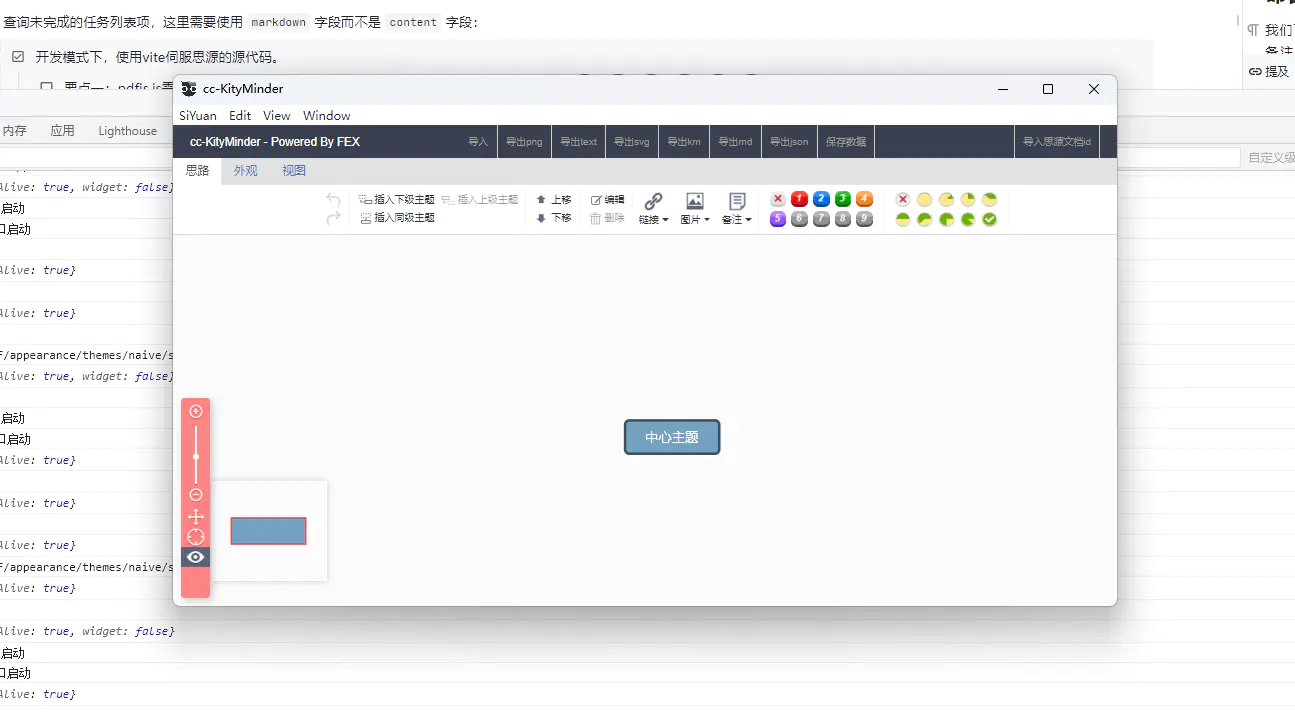Activate the hand move (cross arrows) tool
The width and height of the screenshot is (1295, 725).
pyautogui.click(x=196, y=516)
